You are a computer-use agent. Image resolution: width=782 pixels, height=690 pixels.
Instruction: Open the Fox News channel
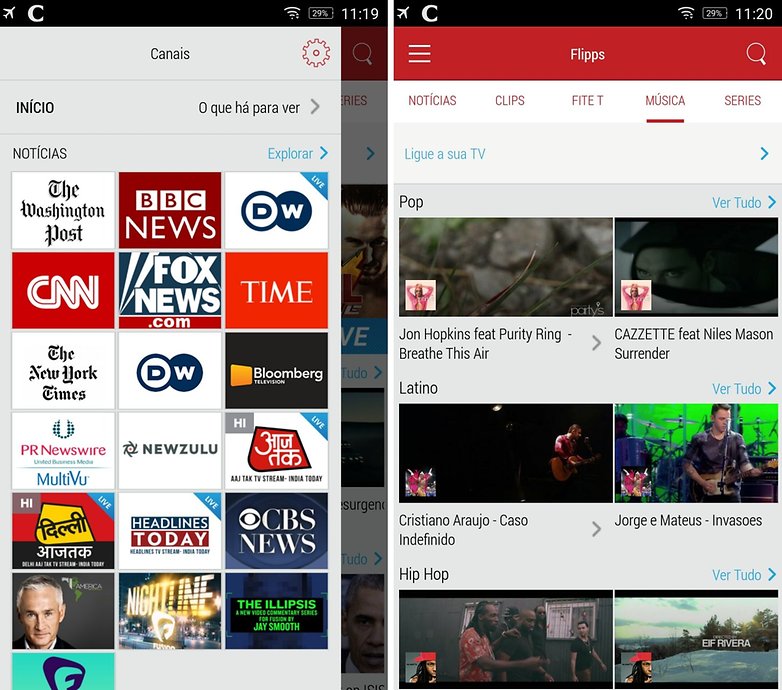pos(170,290)
